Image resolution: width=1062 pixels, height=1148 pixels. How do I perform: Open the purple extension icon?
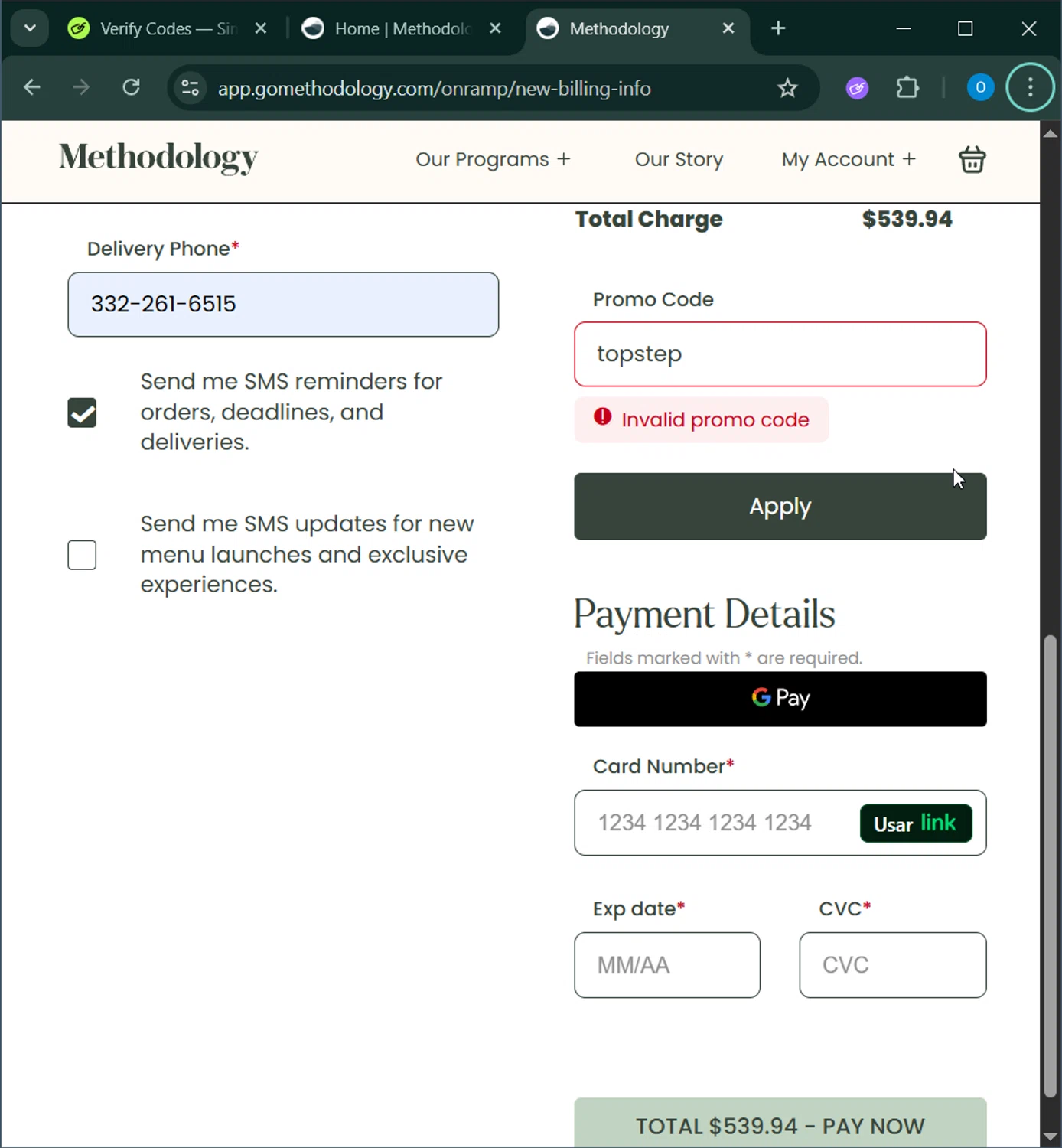coord(857,88)
